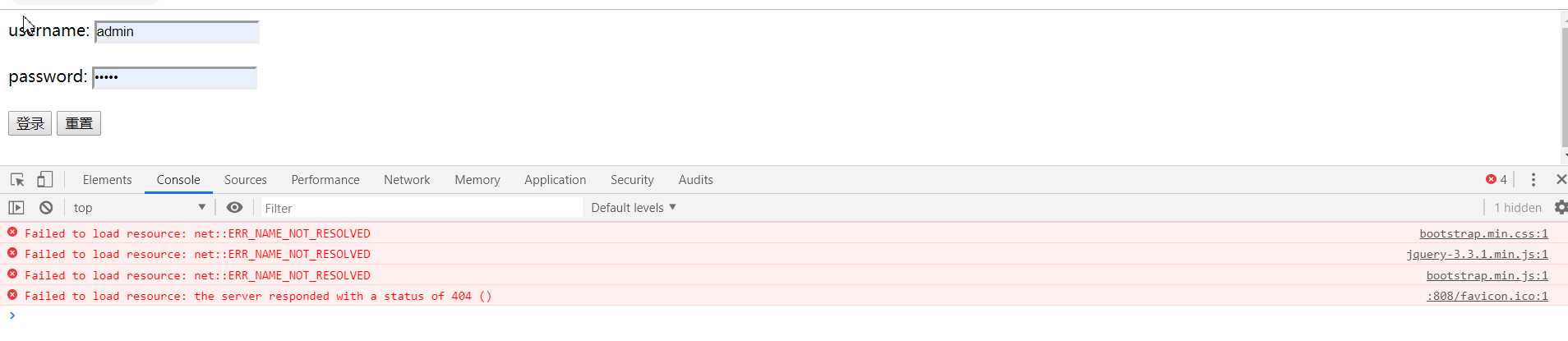Open the Default levels dropdown

click(634, 208)
